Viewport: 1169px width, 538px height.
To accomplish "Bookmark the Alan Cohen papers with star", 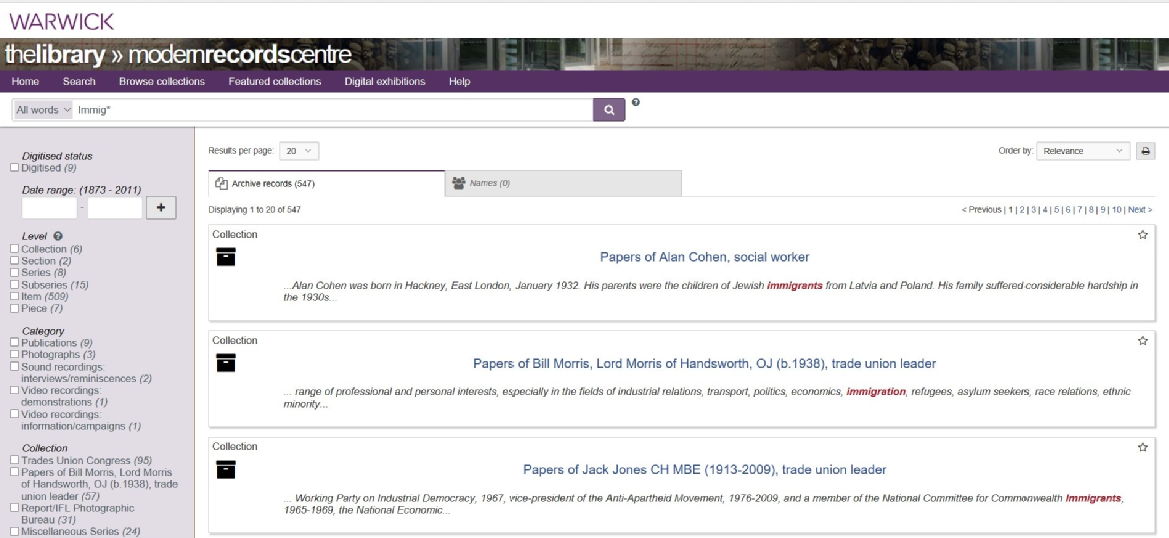I will coord(1143,235).
